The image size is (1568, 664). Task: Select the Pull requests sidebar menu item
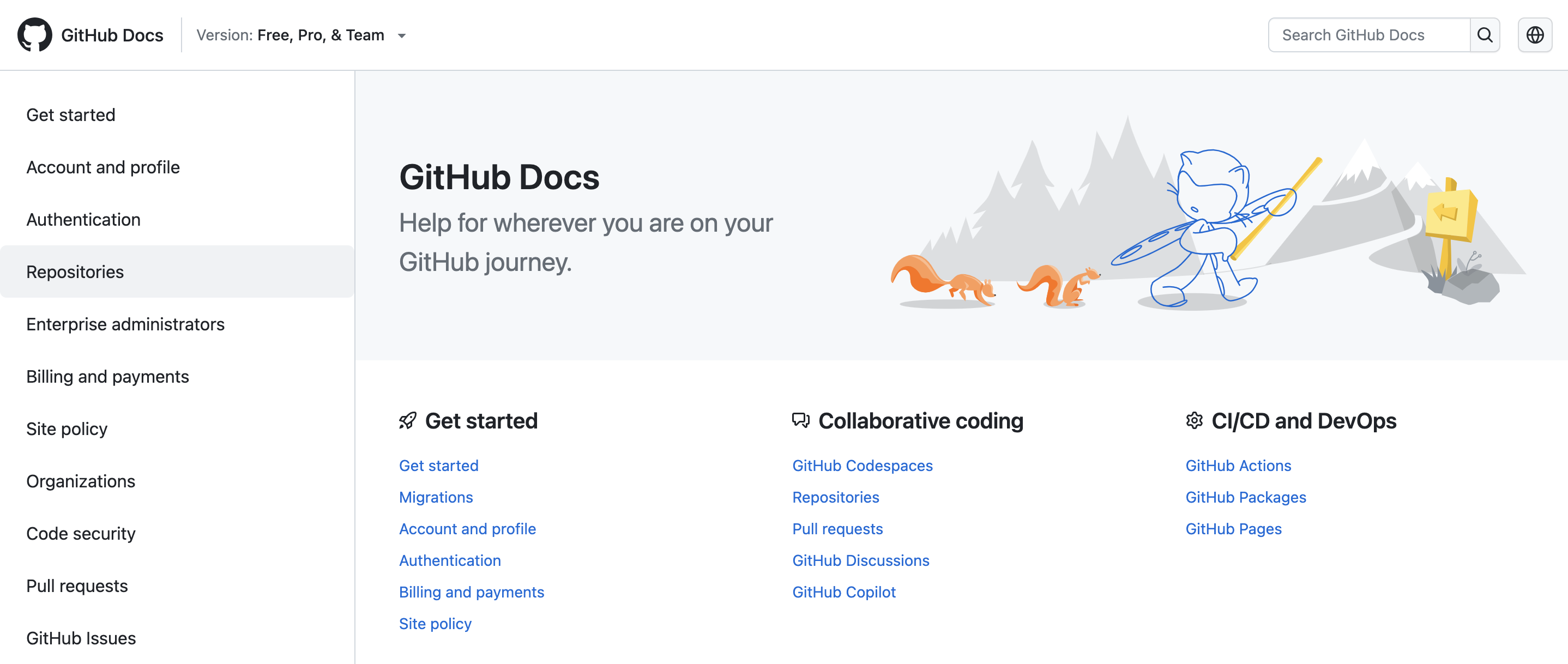pos(77,586)
